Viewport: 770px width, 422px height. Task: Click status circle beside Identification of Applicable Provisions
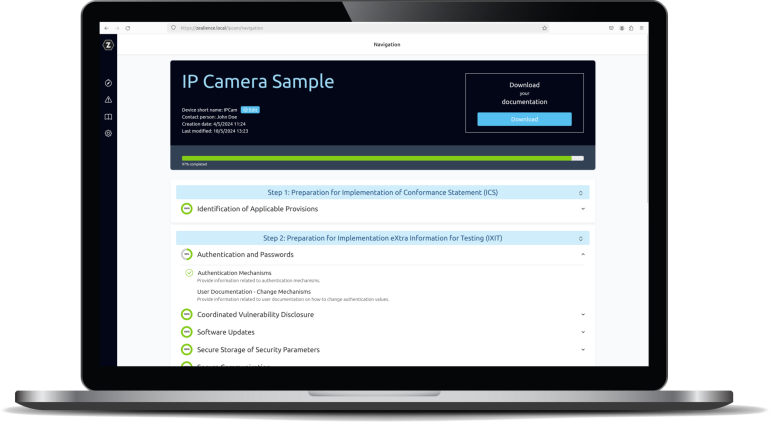186,209
